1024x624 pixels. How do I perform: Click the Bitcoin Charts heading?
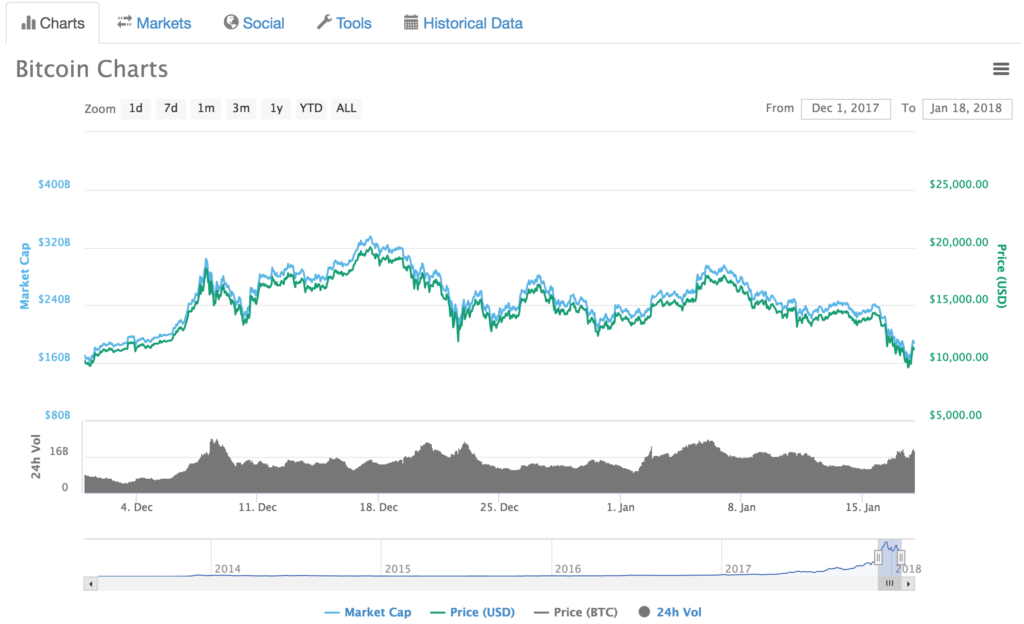(91, 69)
